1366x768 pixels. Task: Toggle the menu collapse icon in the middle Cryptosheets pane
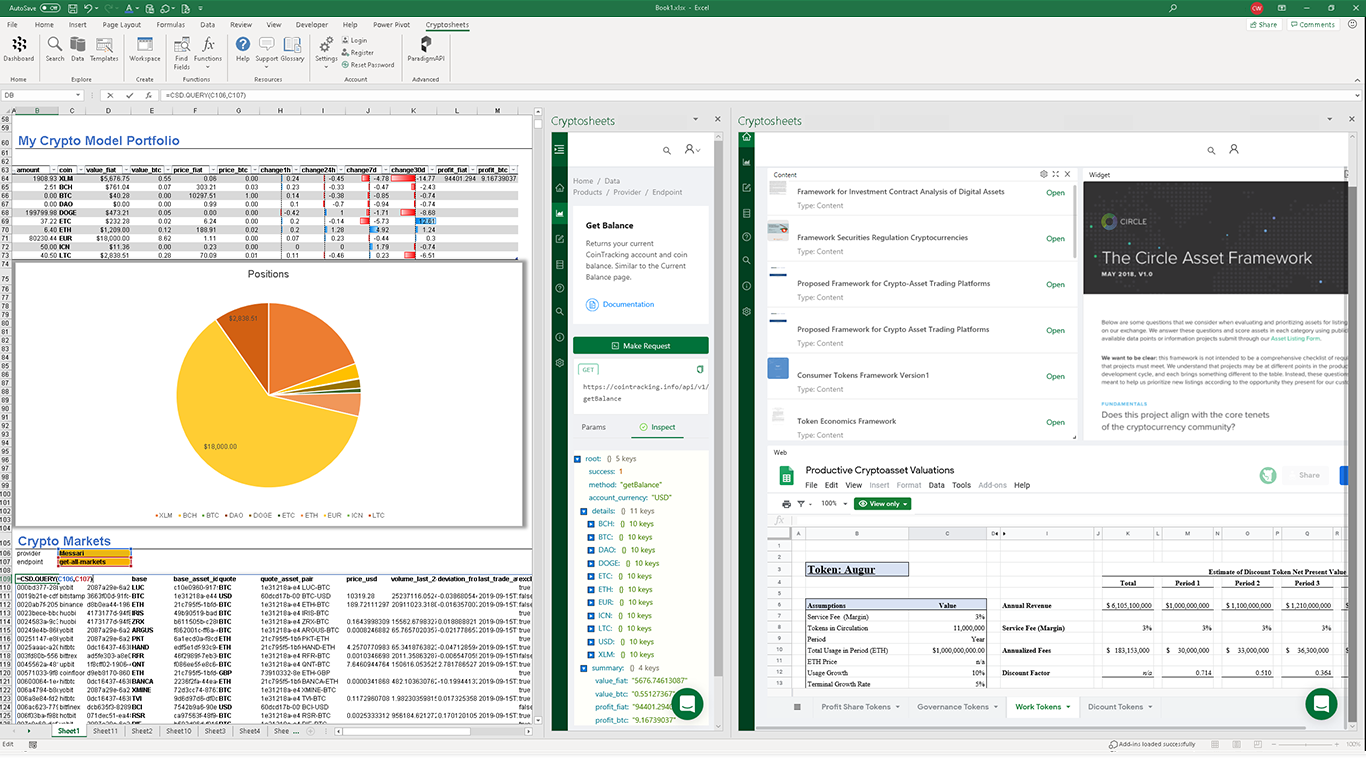pos(560,149)
